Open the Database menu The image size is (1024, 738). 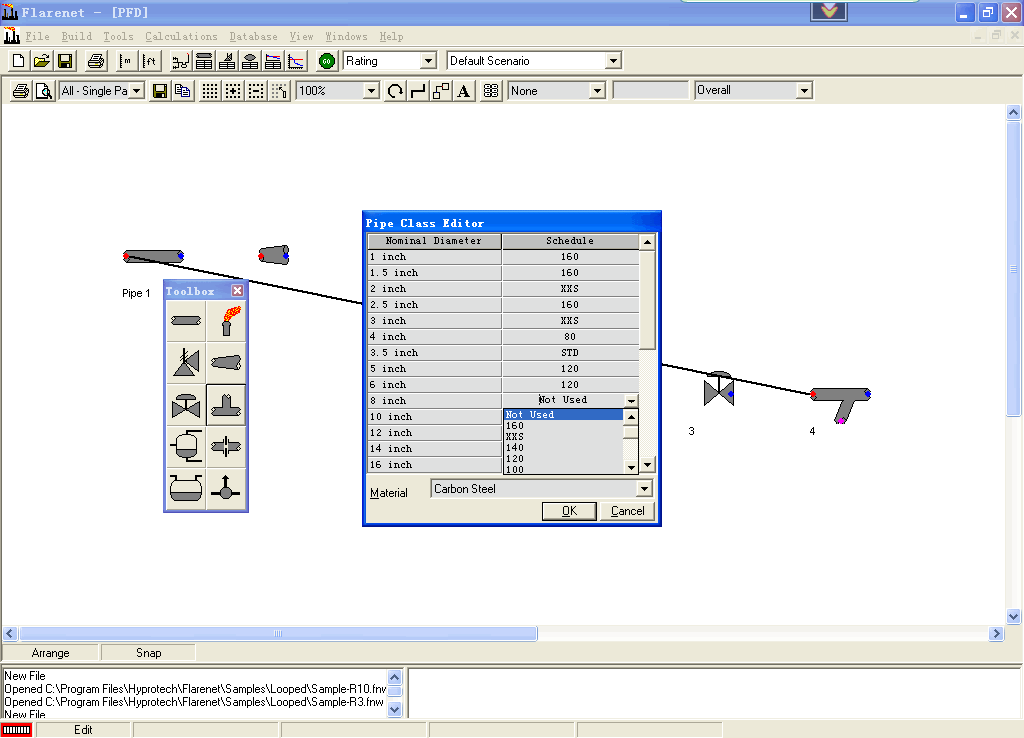point(253,37)
